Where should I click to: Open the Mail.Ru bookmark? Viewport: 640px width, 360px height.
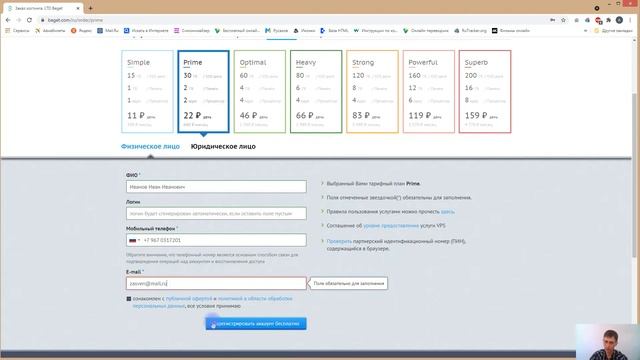(x=108, y=31)
